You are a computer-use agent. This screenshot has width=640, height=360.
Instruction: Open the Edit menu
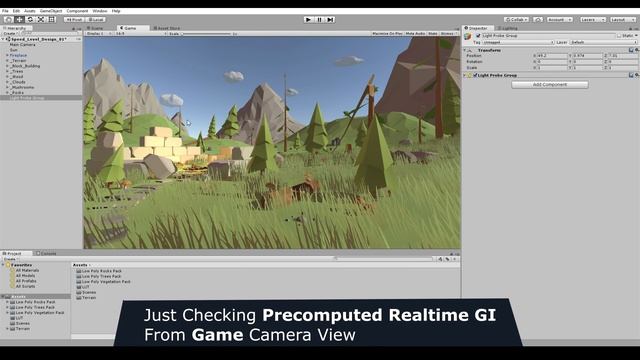pyautogui.click(x=16, y=11)
